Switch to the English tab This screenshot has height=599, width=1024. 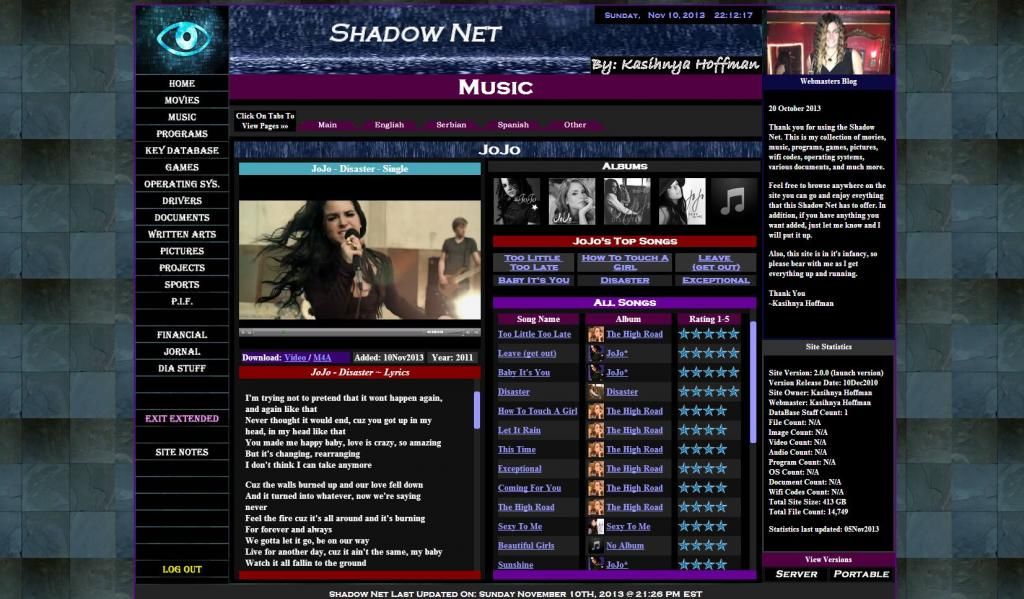(x=389, y=125)
